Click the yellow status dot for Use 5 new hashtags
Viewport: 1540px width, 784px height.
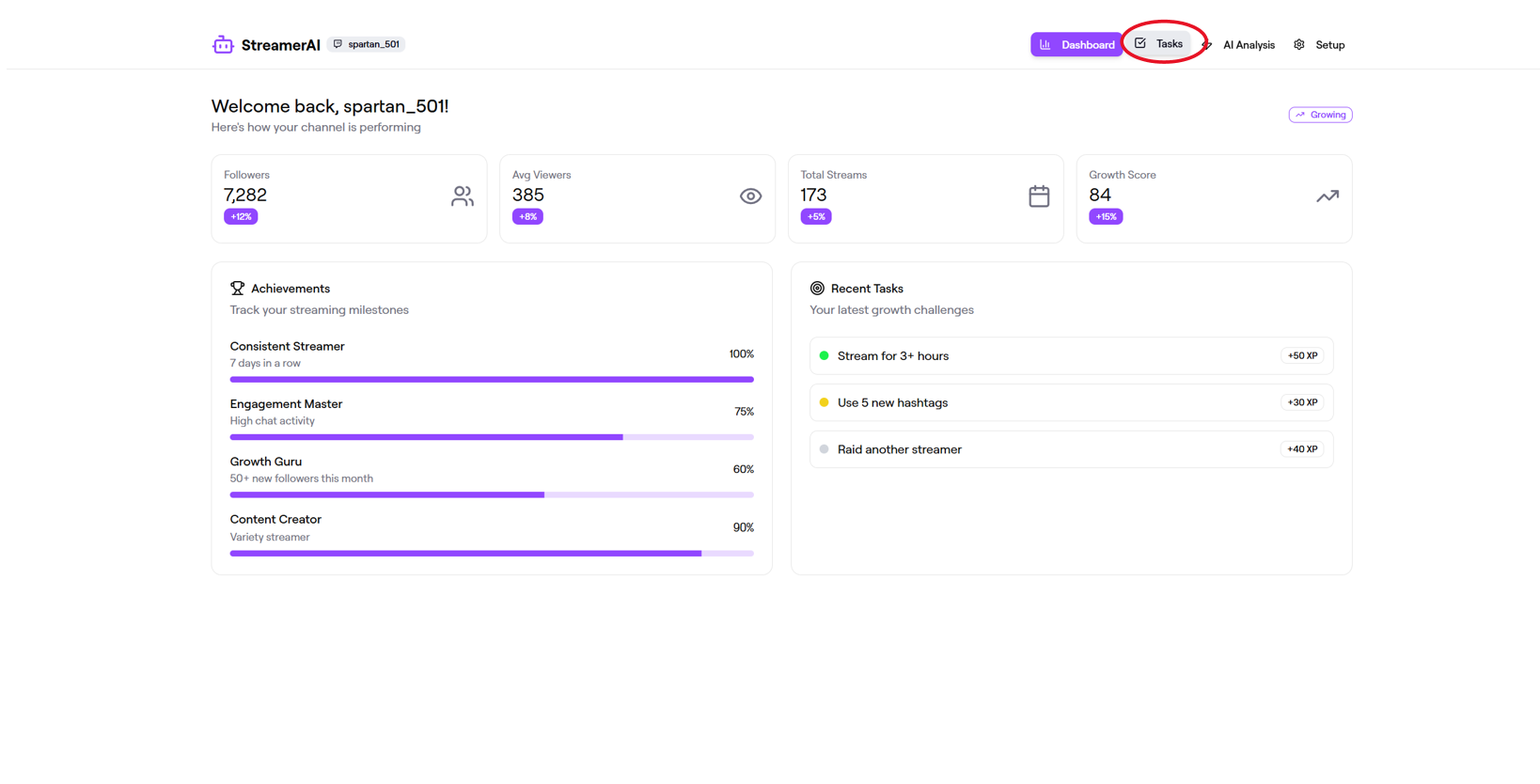pyautogui.click(x=825, y=402)
